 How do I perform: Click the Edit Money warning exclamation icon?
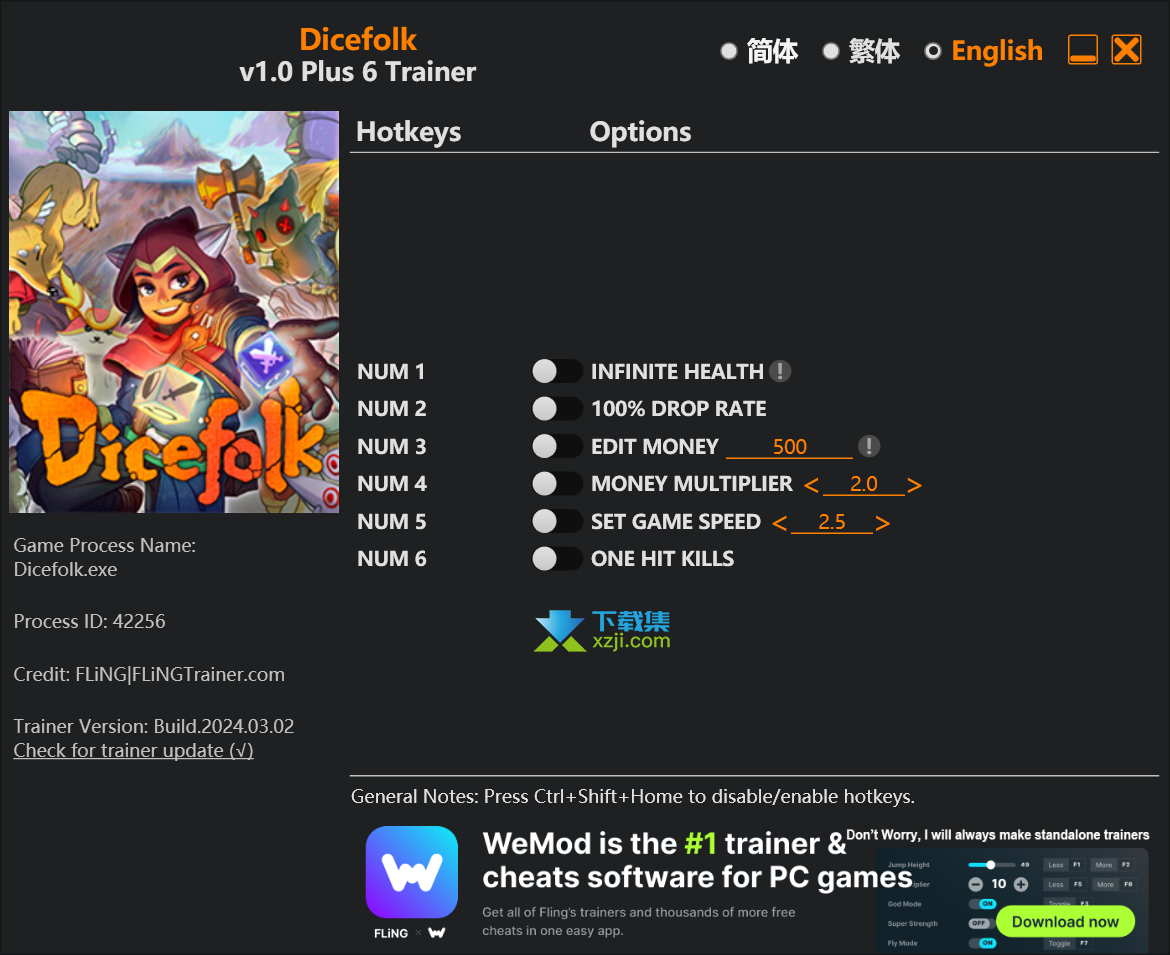(869, 446)
